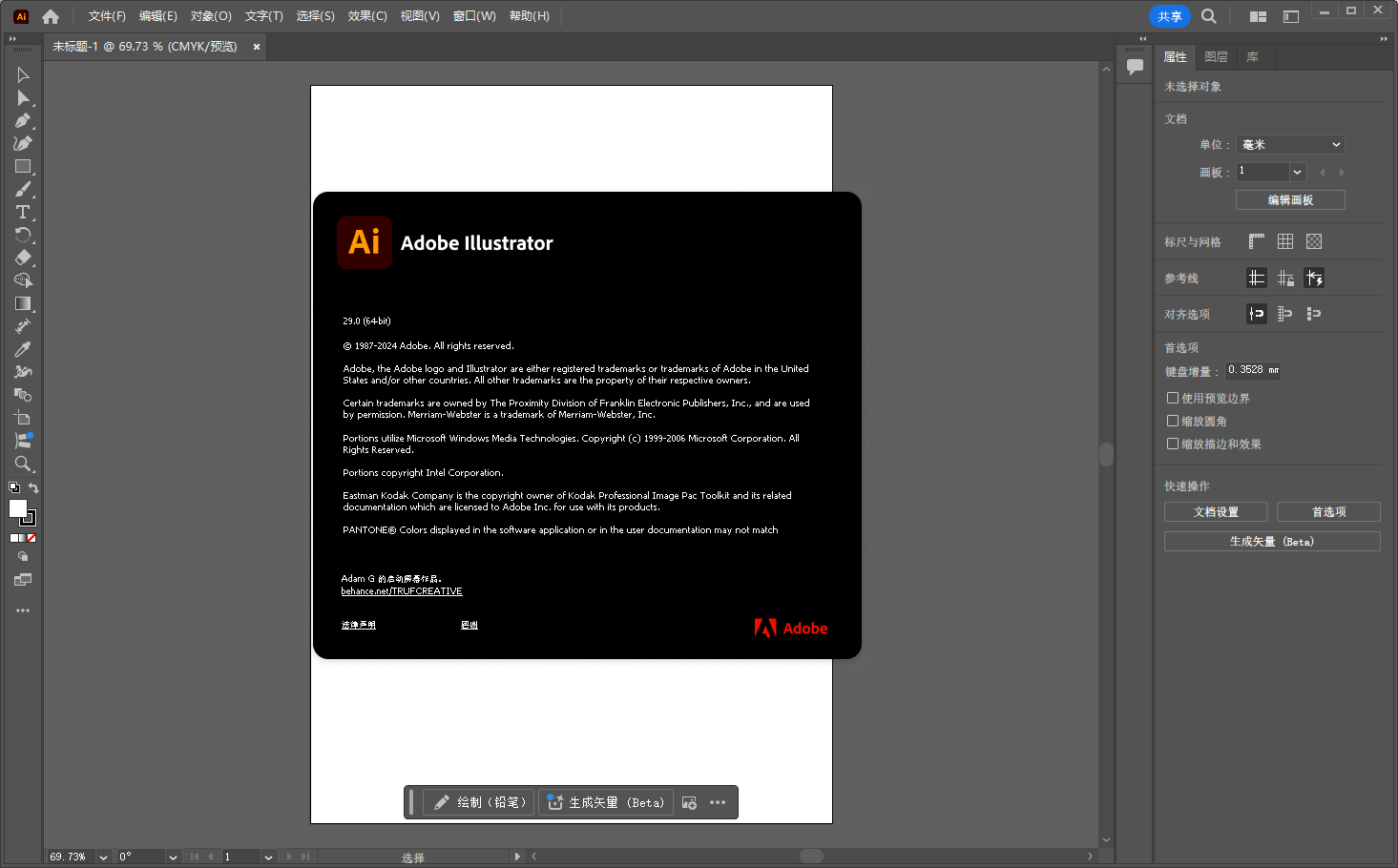Open the 效果(C) menu
The image size is (1398, 868).
[367, 16]
